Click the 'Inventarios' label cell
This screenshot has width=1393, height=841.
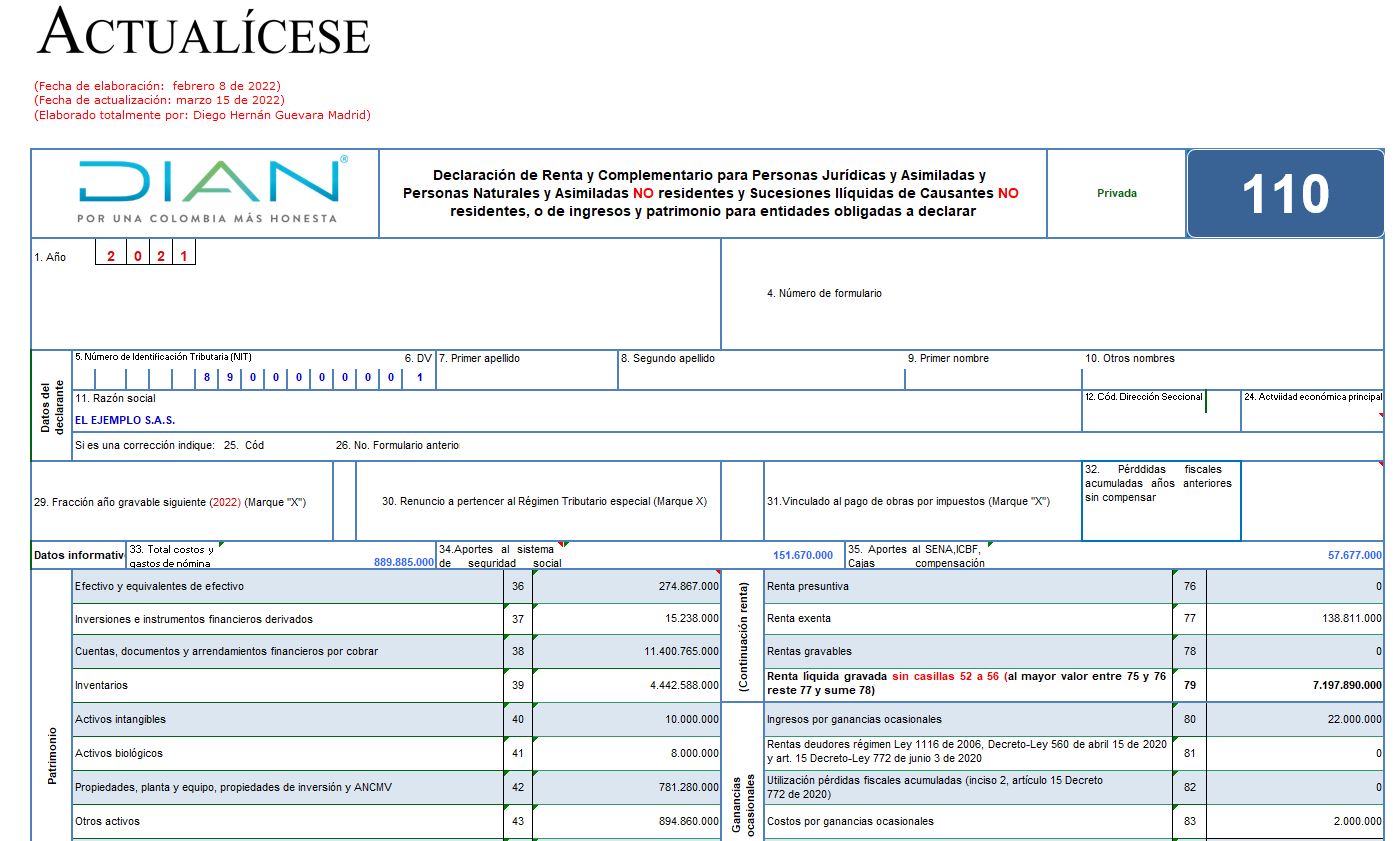click(288, 685)
